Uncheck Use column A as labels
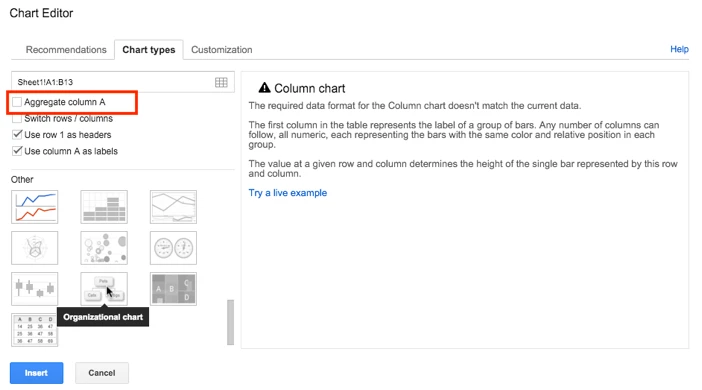This screenshot has height=390, width=702. (x=17, y=151)
